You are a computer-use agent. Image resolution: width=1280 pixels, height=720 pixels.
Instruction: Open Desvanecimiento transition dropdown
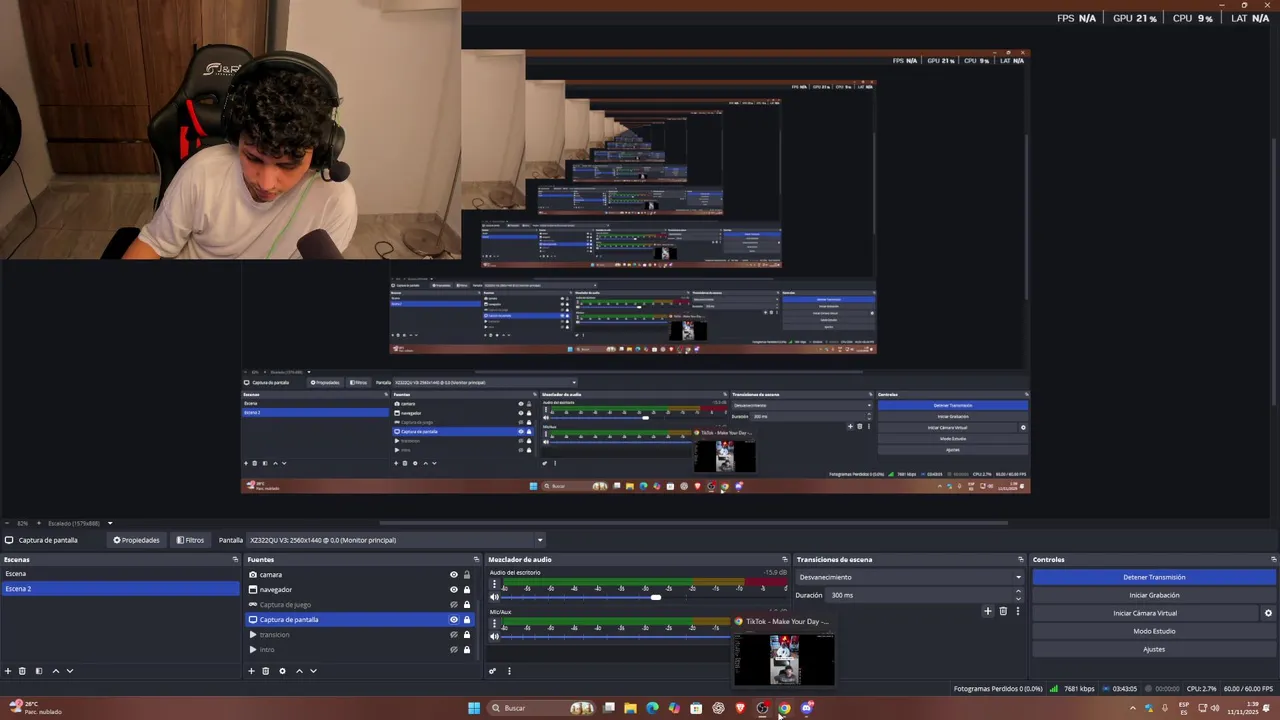coord(910,577)
